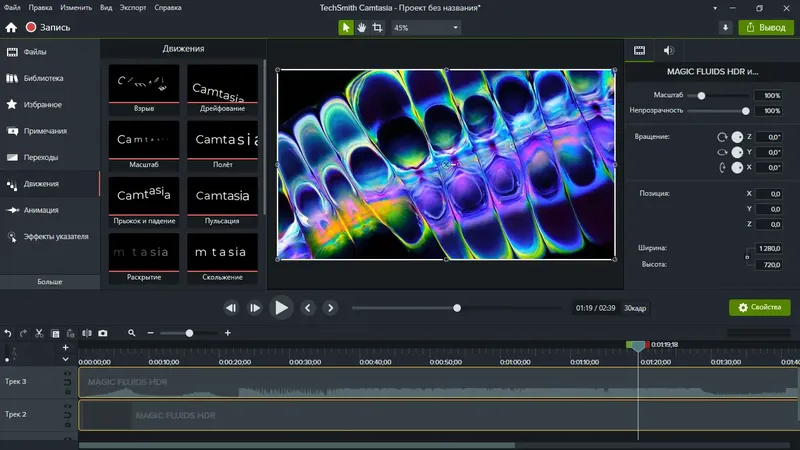800x450 pixels.
Task: Switch to the Переходы tab
Action: [41, 157]
